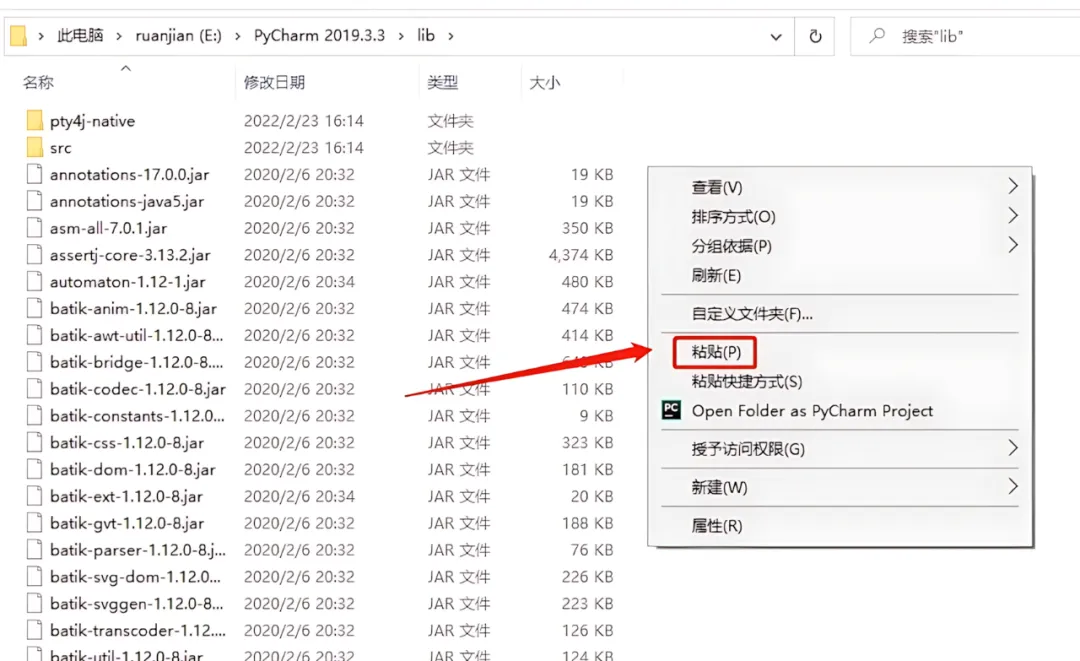
Task: Click the refresh icon beside address bar
Action: 815,36
